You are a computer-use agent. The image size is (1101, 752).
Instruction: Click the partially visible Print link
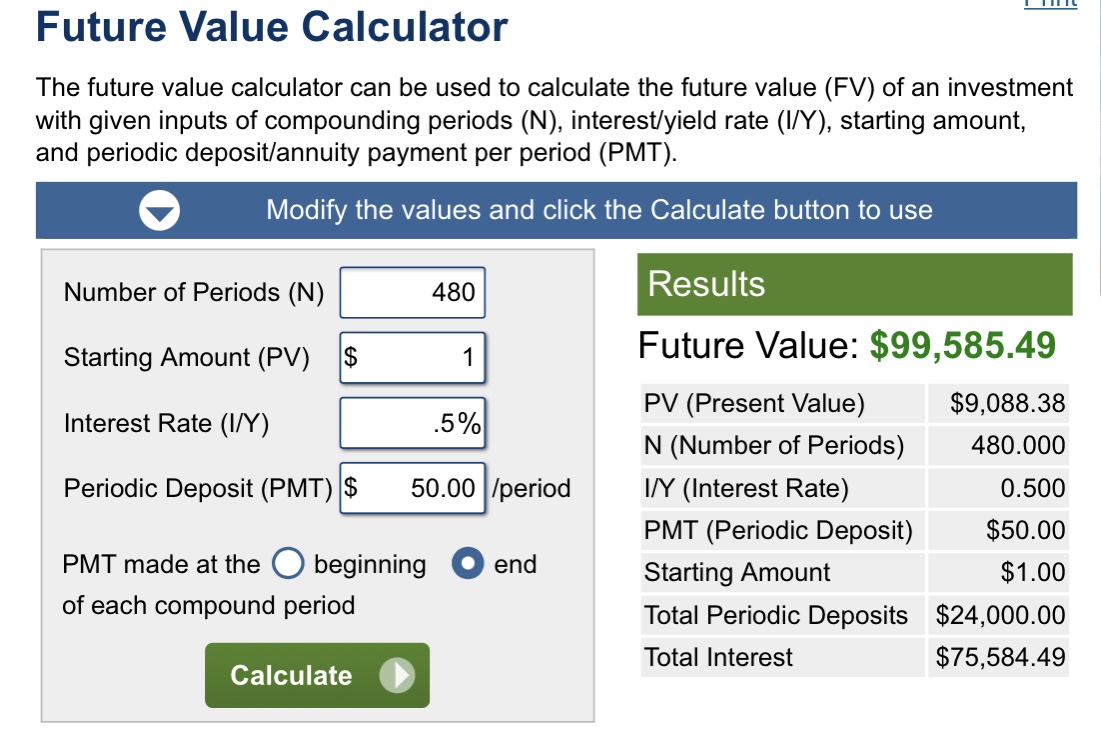click(x=1051, y=4)
